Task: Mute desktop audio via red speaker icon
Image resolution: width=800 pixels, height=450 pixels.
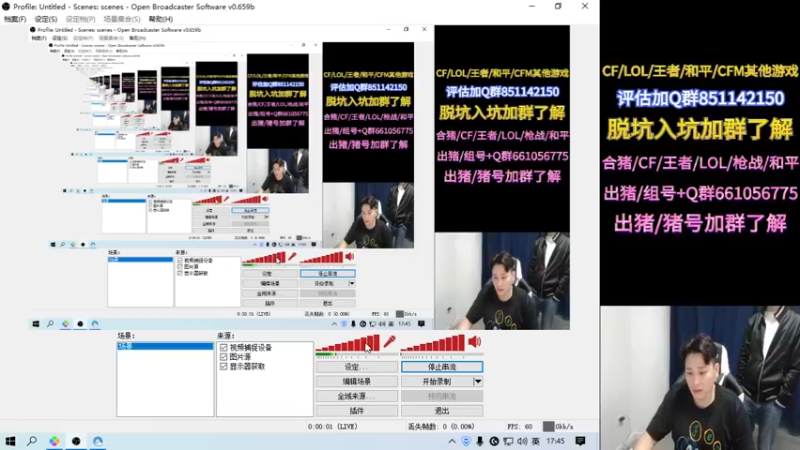Action: tap(474, 342)
